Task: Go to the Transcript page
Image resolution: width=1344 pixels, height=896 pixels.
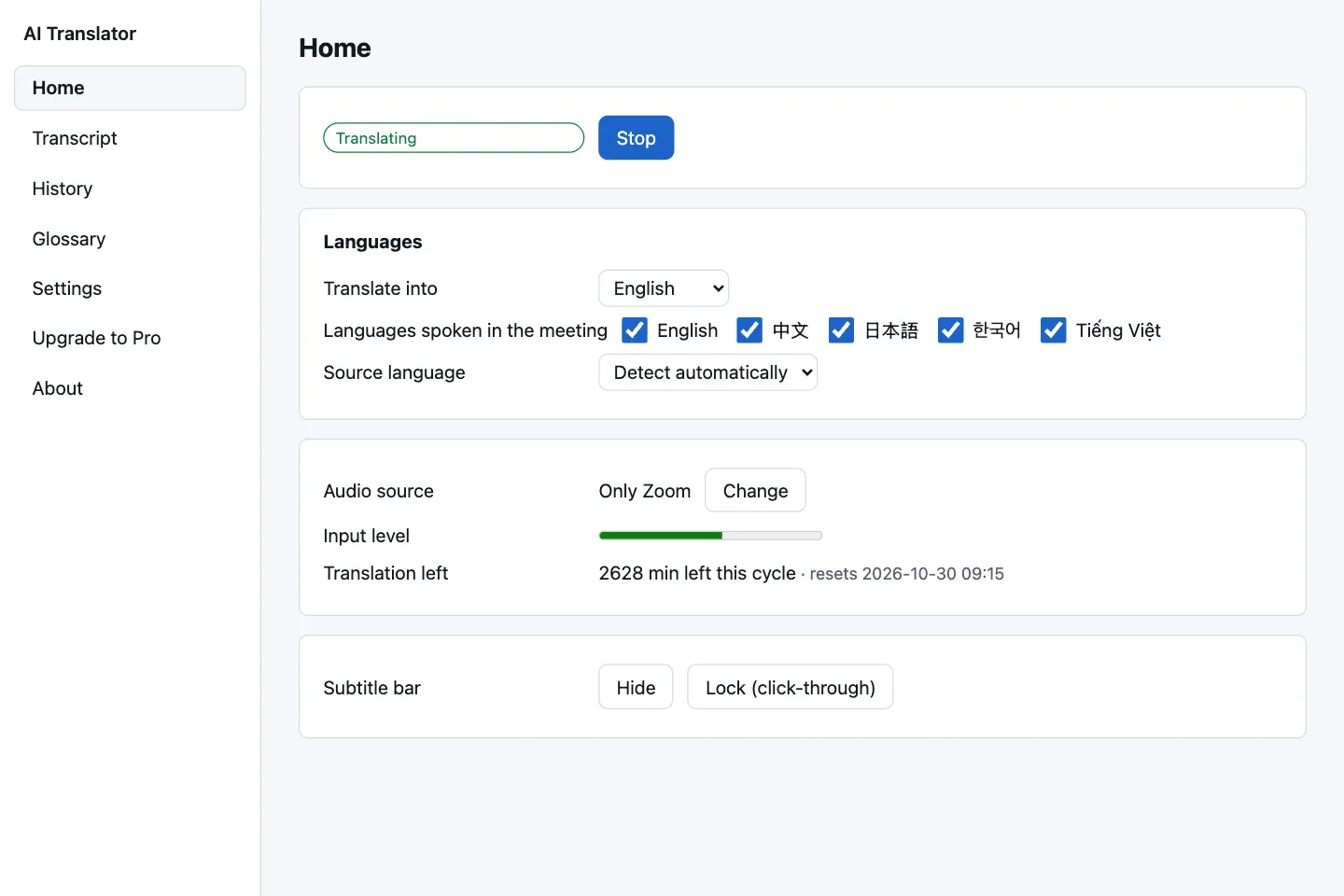Action: point(130,138)
